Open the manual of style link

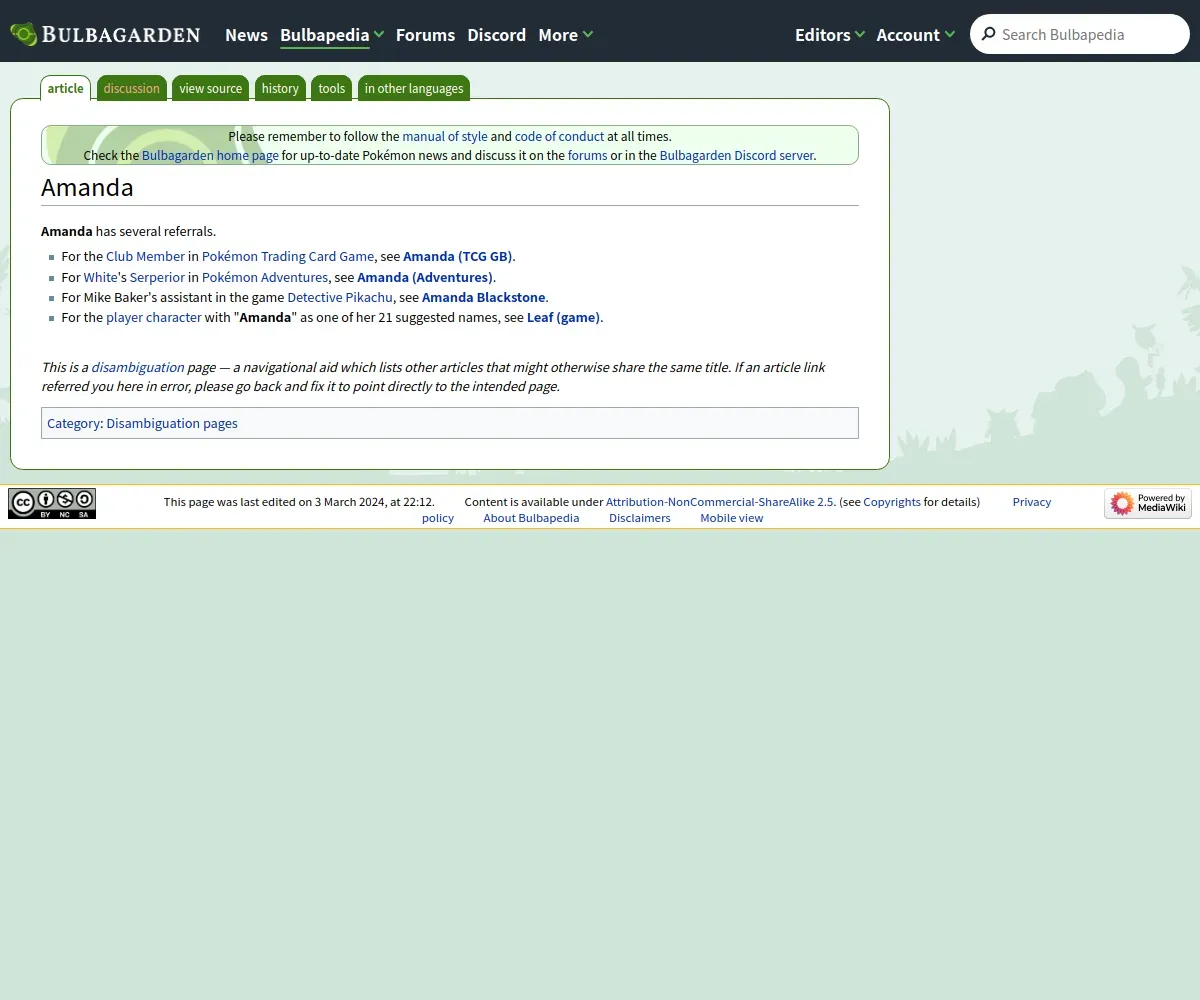click(445, 136)
